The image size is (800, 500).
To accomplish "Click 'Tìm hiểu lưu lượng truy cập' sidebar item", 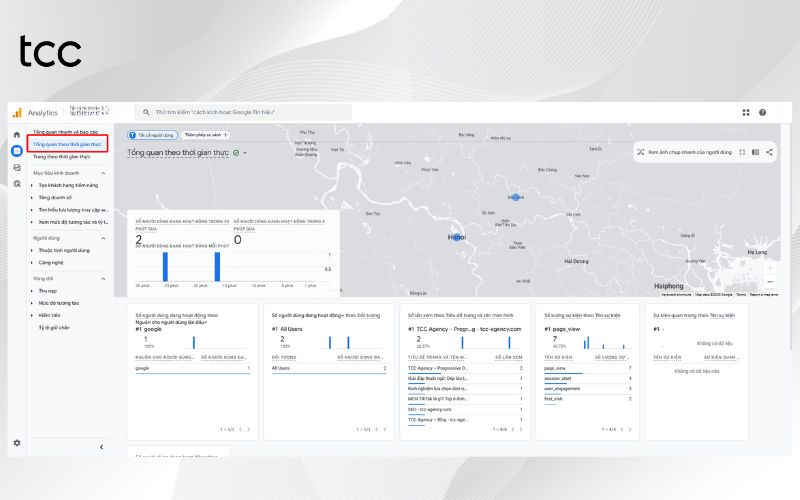I will [73, 210].
